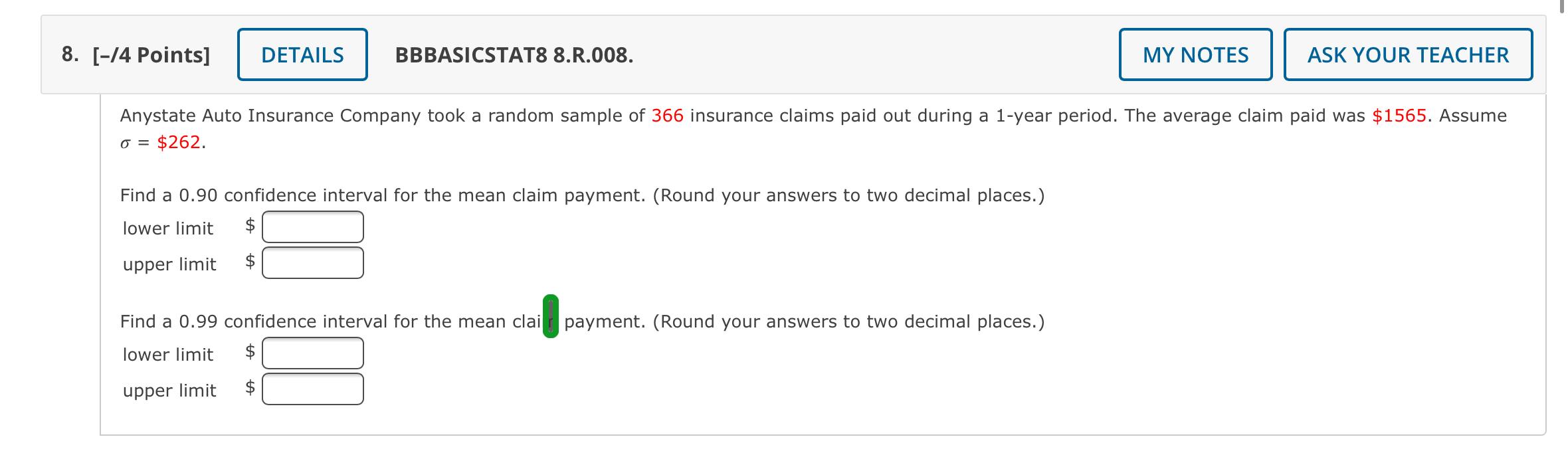The image size is (1568, 465).
Task: Click the lower limit input for 0.90 interval
Action: click(x=312, y=226)
